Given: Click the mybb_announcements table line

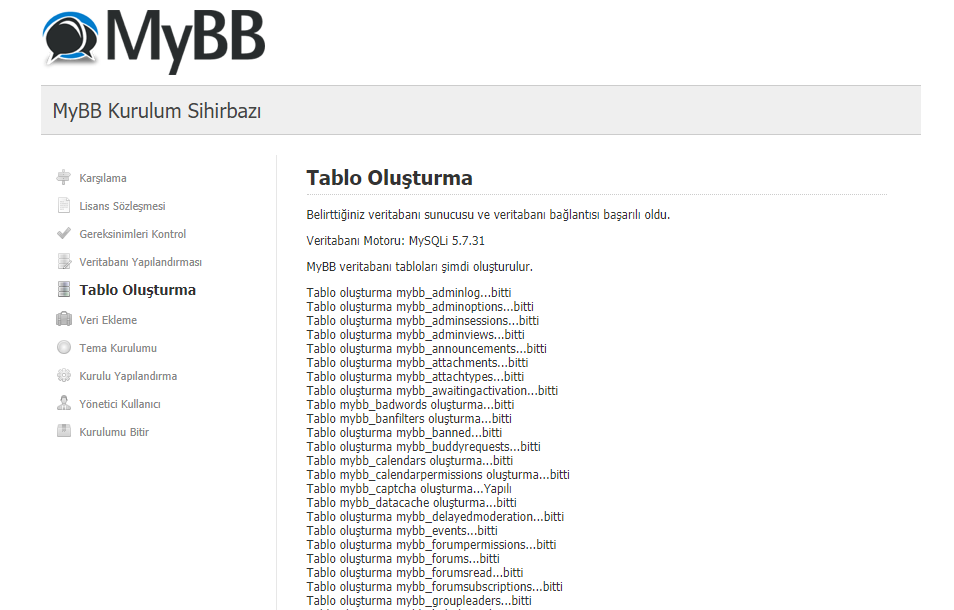Looking at the screenshot, I should click(427, 348).
